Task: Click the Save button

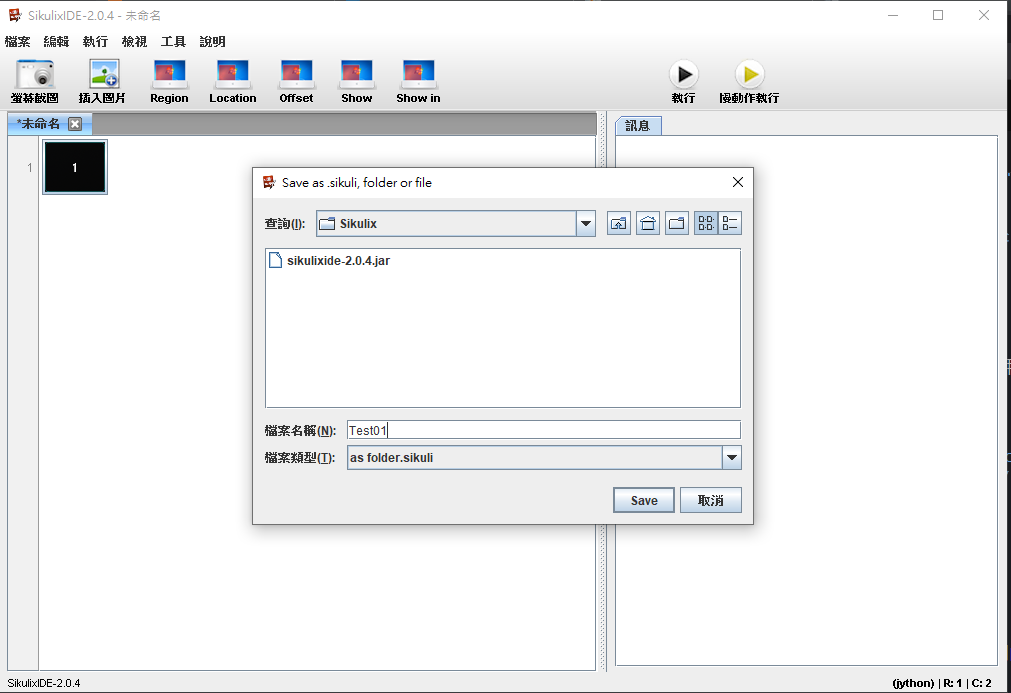Action: tap(643, 500)
